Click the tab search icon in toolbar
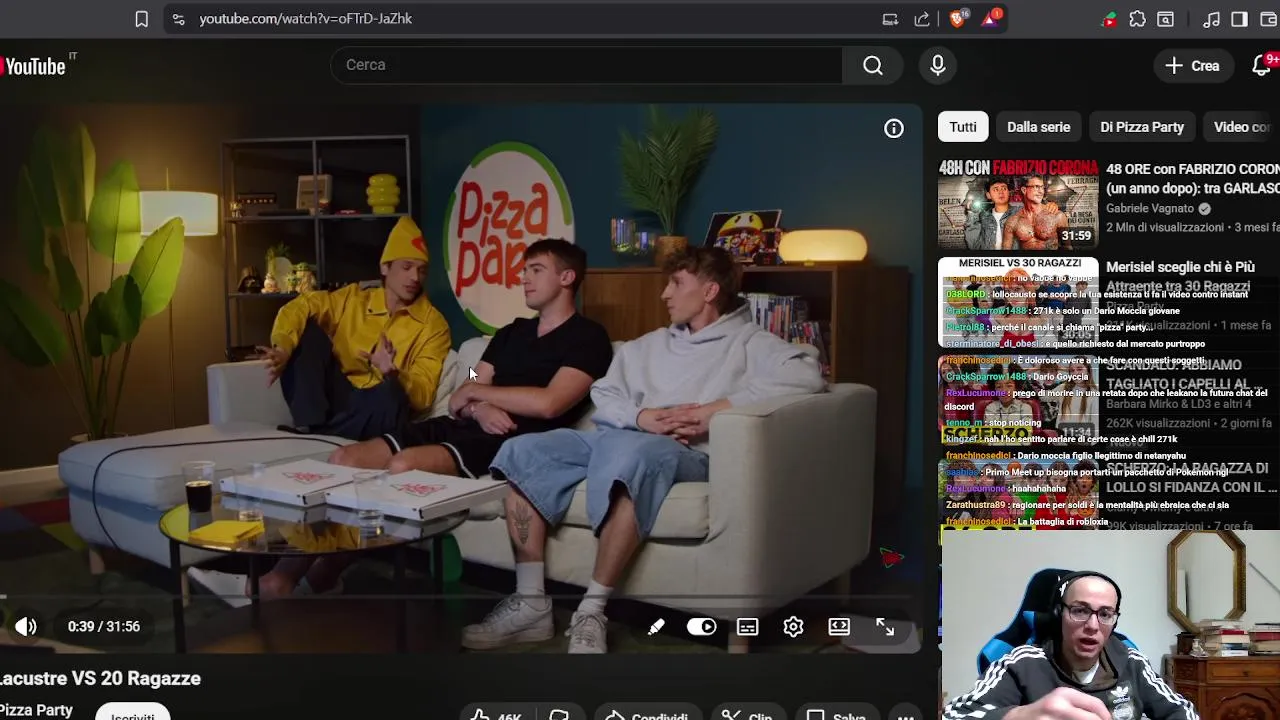The width and height of the screenshot is (1280, 720). click(1166, 19)
